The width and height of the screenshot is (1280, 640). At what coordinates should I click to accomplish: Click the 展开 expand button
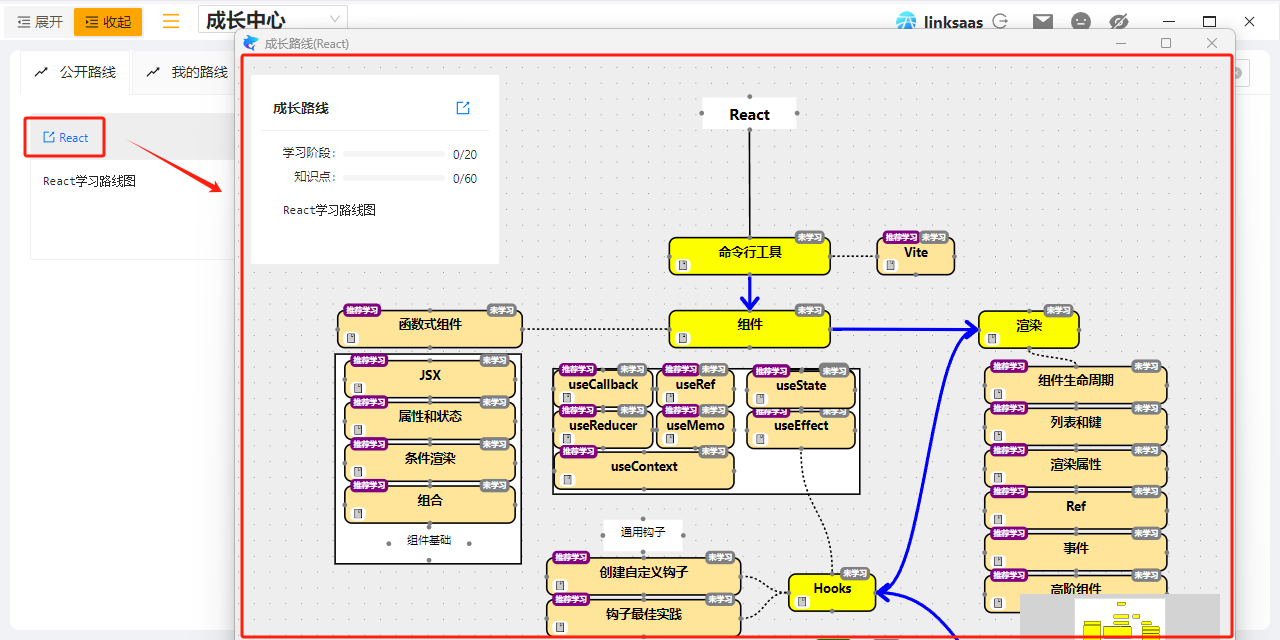pyautogui.click(x=39, y=22)
